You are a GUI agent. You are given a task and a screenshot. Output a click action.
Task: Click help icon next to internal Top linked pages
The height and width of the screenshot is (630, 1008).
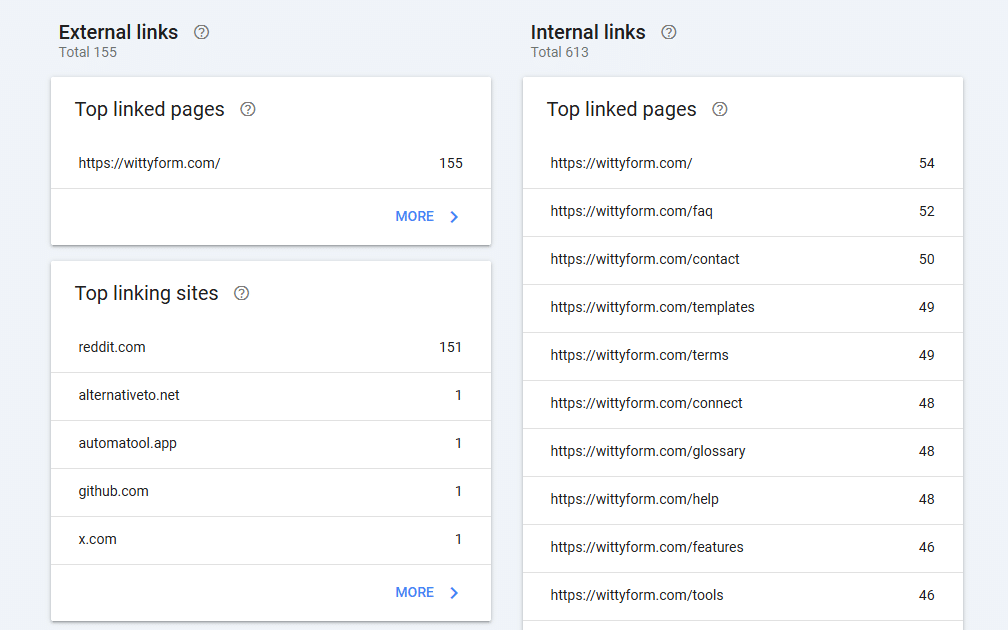(x=719, y=109)
